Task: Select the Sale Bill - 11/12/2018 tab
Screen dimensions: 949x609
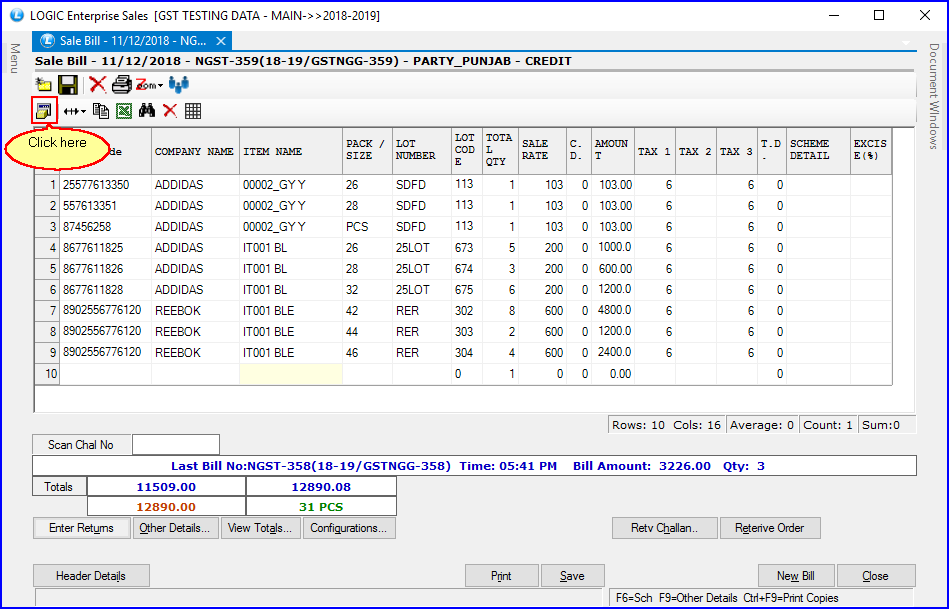Action: [133, 41]
